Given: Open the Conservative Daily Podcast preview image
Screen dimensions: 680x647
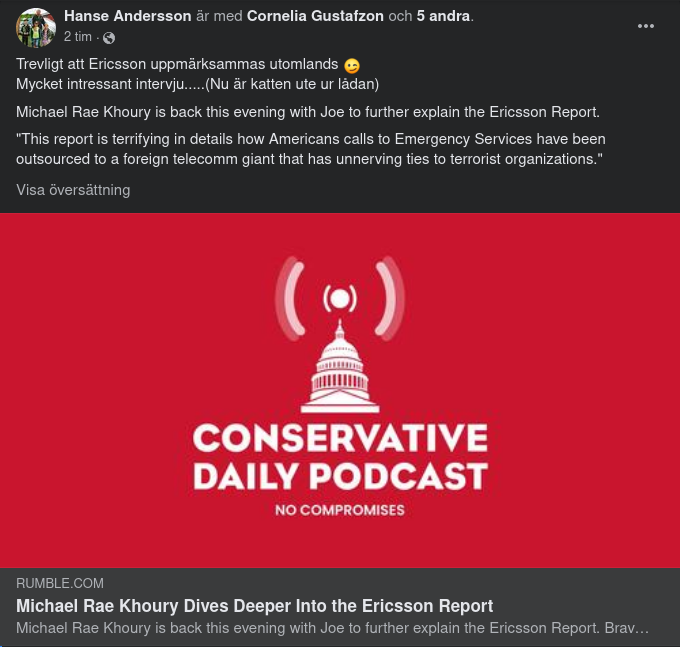Looking at the screenshot, I should point(340,390).
